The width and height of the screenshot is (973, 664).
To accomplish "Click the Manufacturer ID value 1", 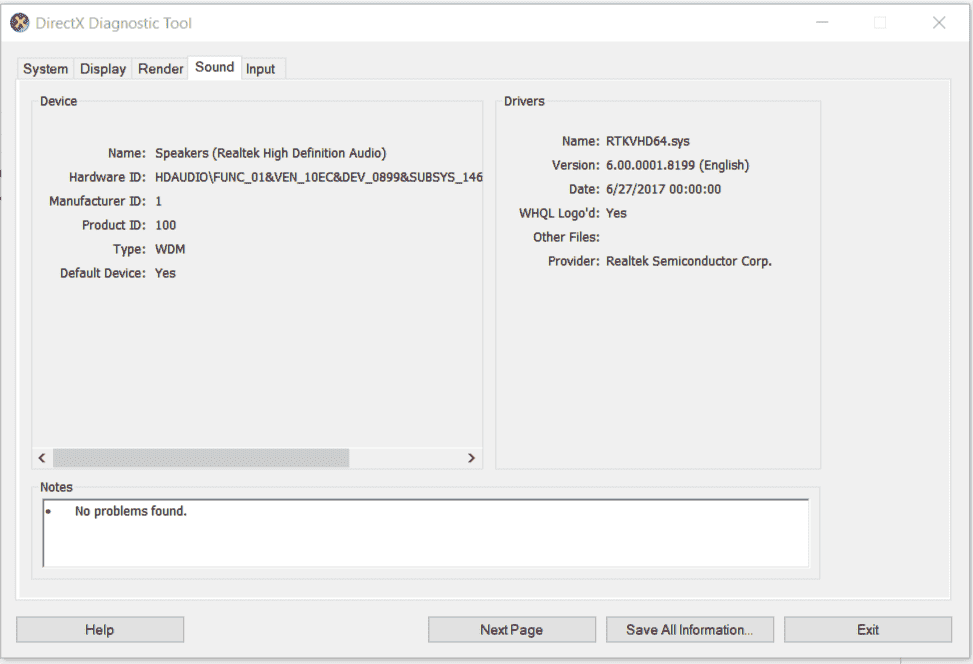I will point(158,201).
